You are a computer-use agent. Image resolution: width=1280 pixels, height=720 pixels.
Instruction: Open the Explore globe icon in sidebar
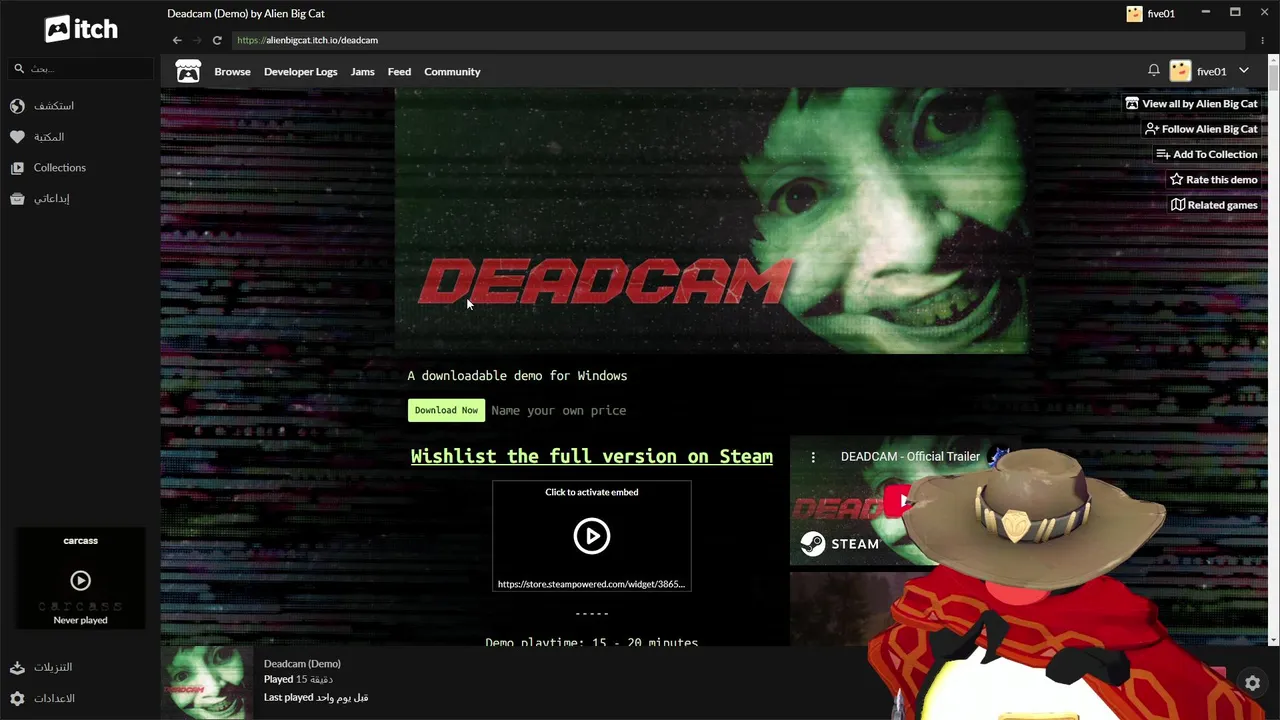click(x=17, y=106)
